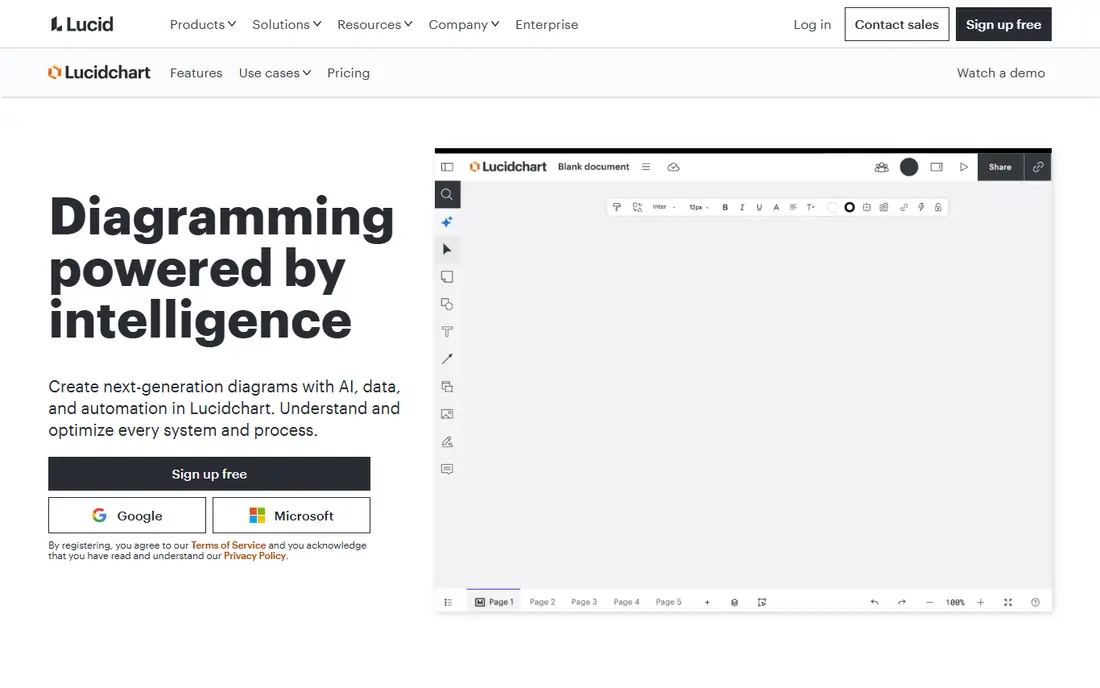
Task: Select the freehand drawing pen tool
Action: pos(447,442)
